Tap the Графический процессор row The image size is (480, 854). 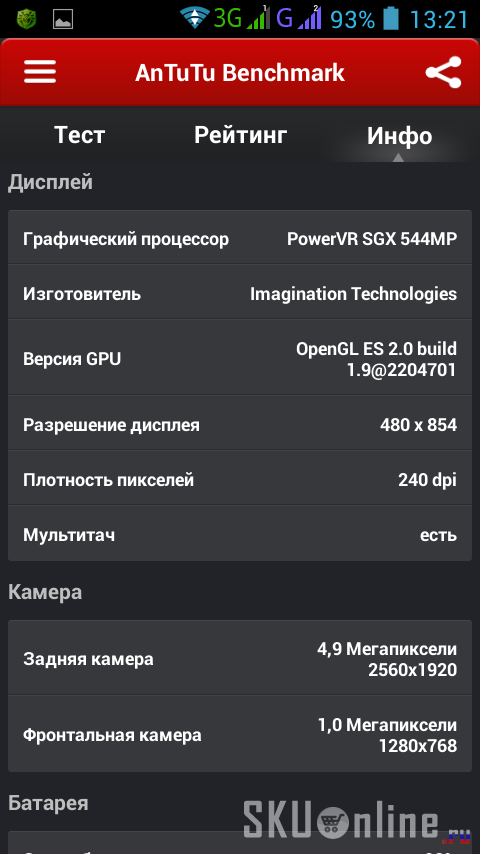(240, 237)
